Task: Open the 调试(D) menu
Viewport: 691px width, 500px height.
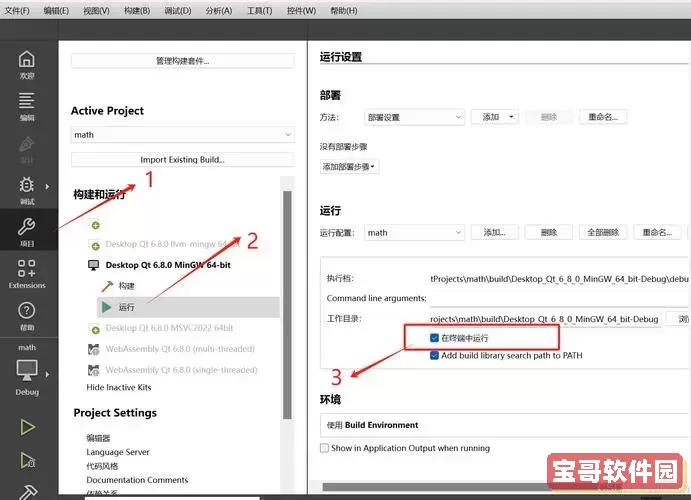Action: [178, 11]
